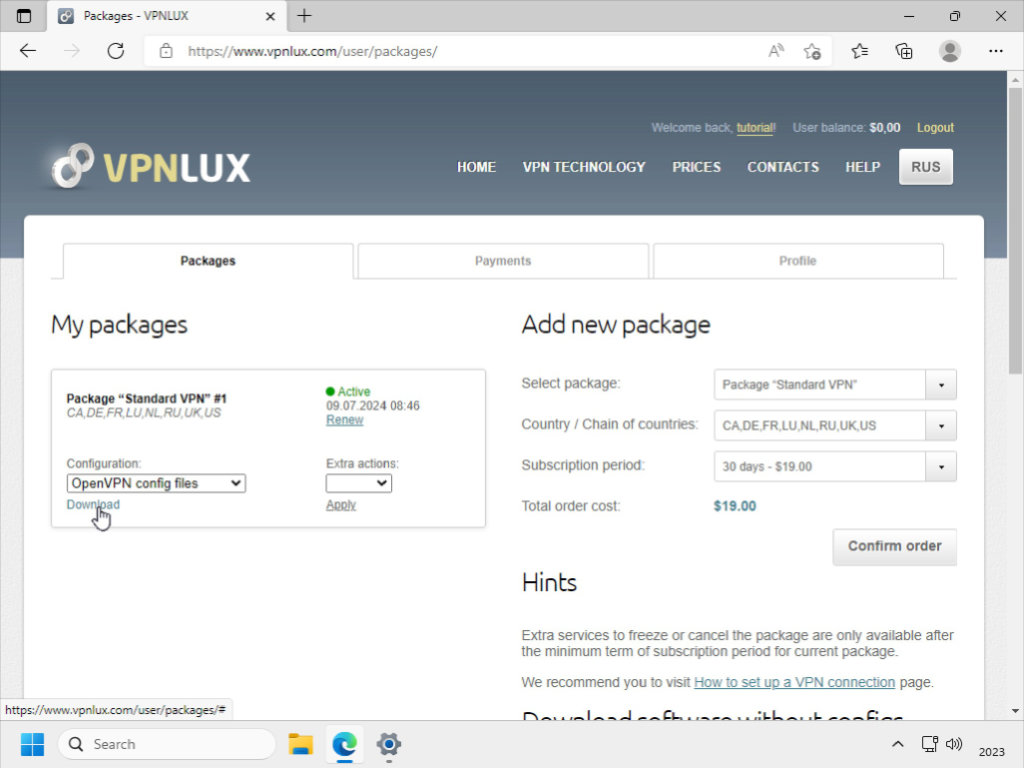Open the Collections icon
This screenshot has height=768, width=1024.
pyautogui.click(x=904, y=51)
